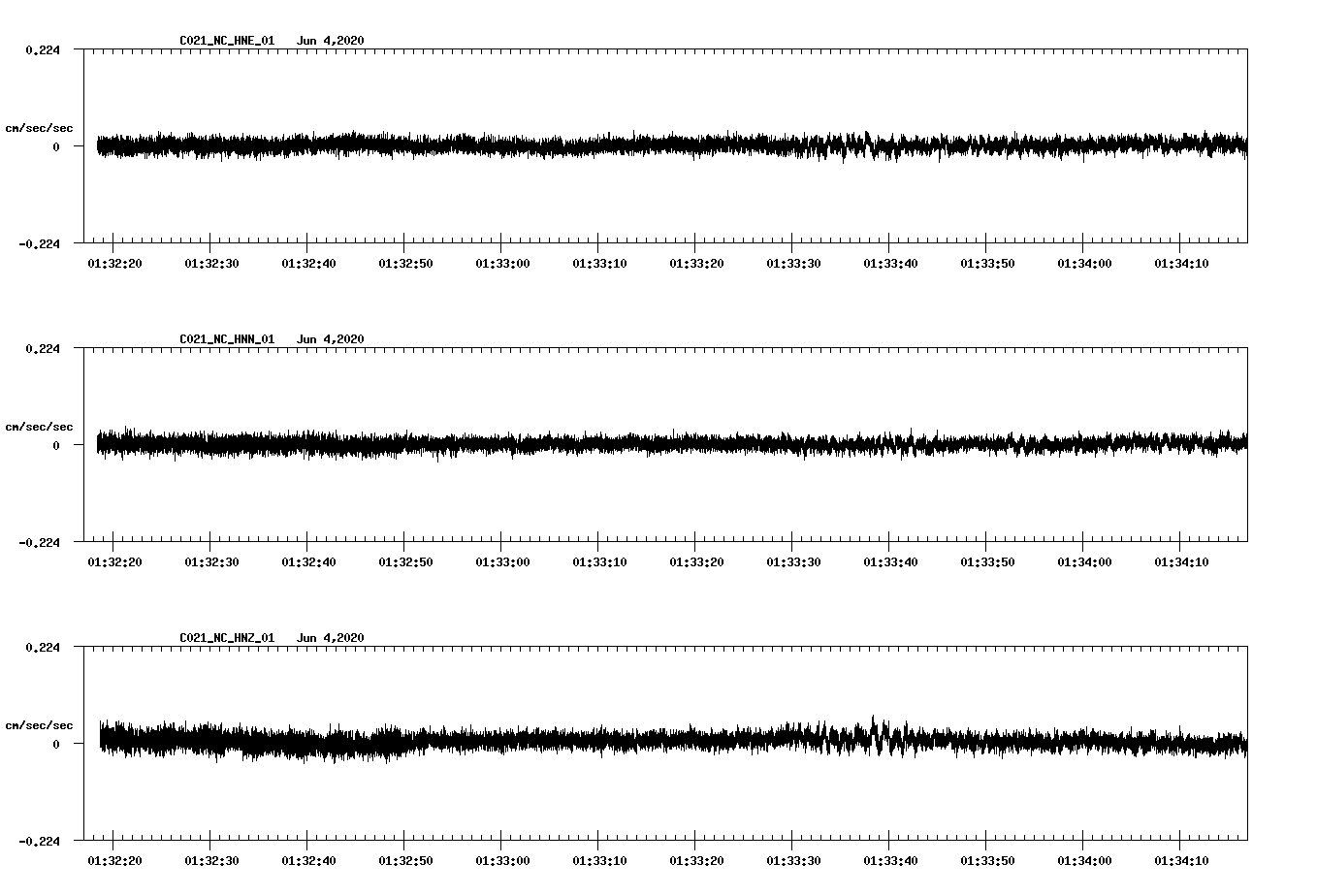
Task: Click cm/sec/sec unit label on HNE plot
Action: pyautogui.click(x=40, y=128)
